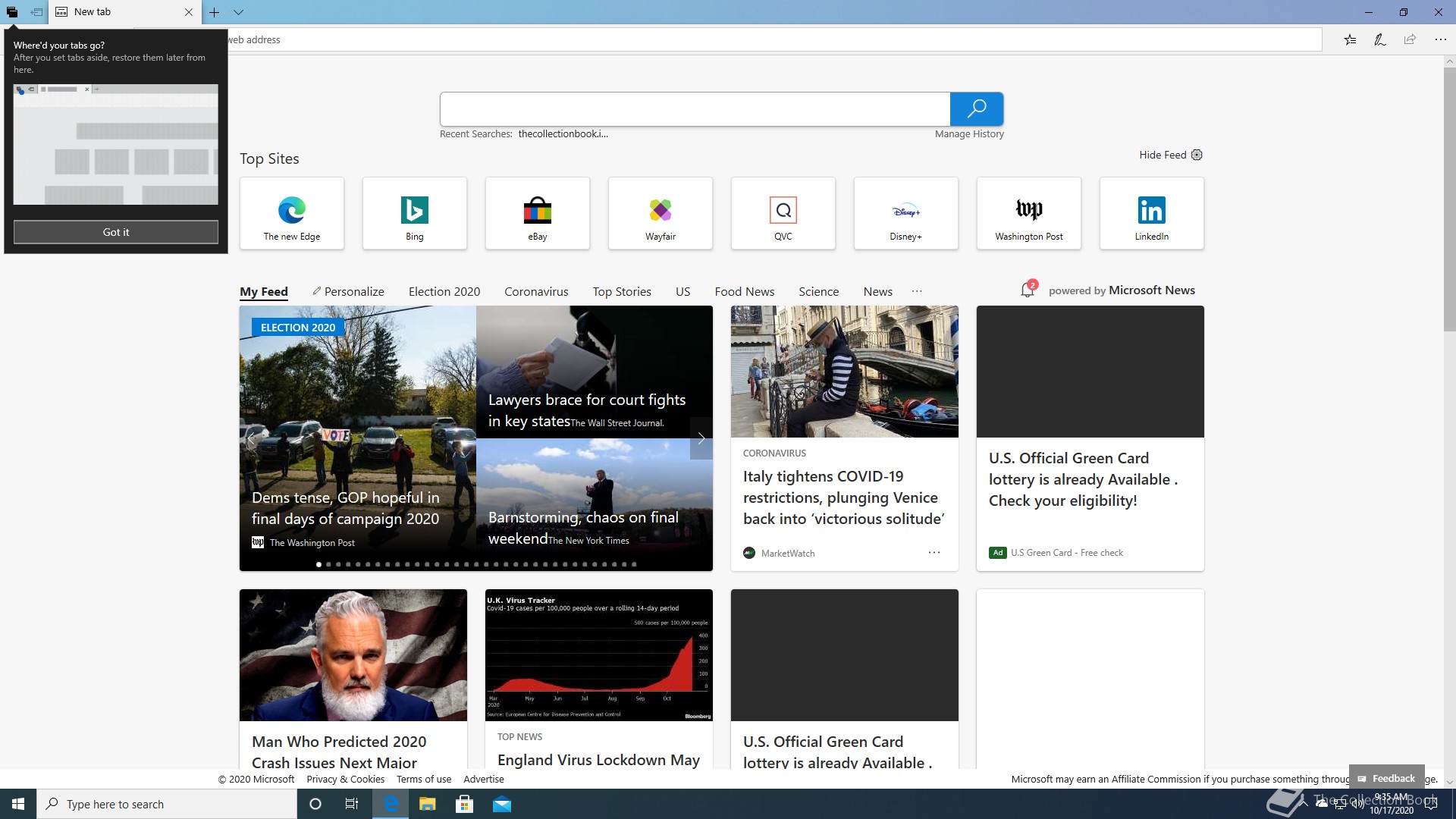Set these tabs aside icon

point(36,12)
